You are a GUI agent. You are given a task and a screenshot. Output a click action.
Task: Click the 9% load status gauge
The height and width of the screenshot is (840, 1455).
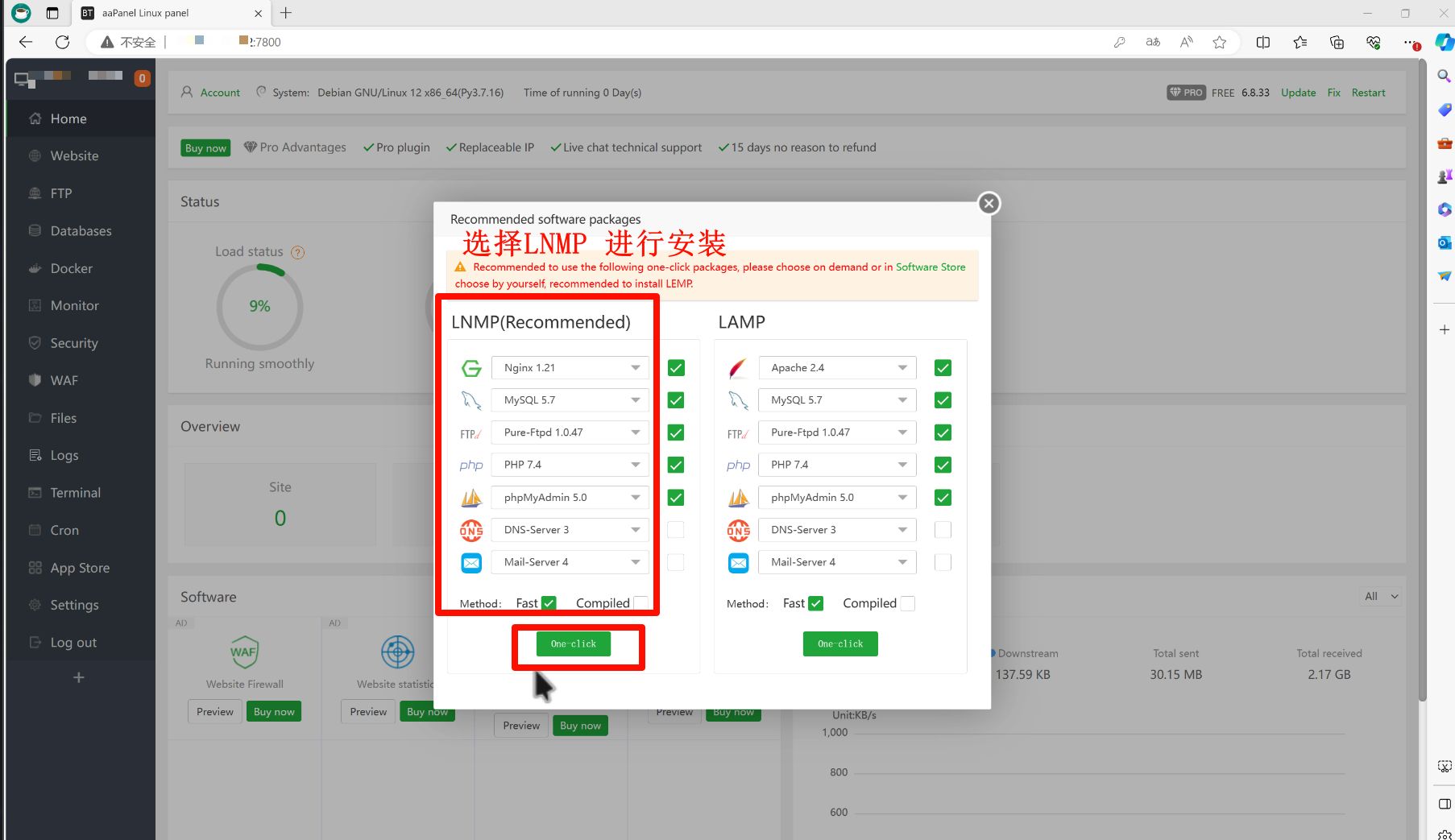259,307
